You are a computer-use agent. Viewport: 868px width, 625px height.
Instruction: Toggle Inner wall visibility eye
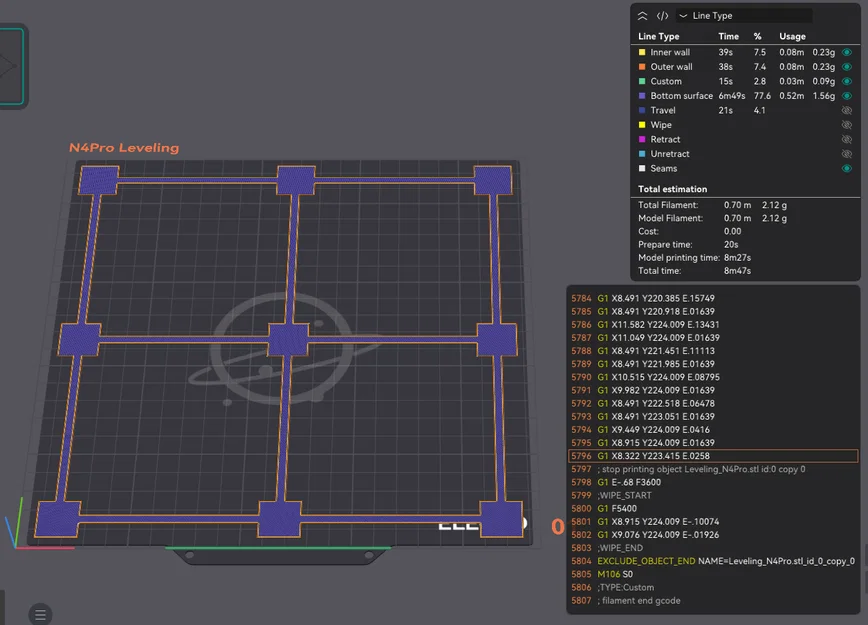click(x=846, y=52)
